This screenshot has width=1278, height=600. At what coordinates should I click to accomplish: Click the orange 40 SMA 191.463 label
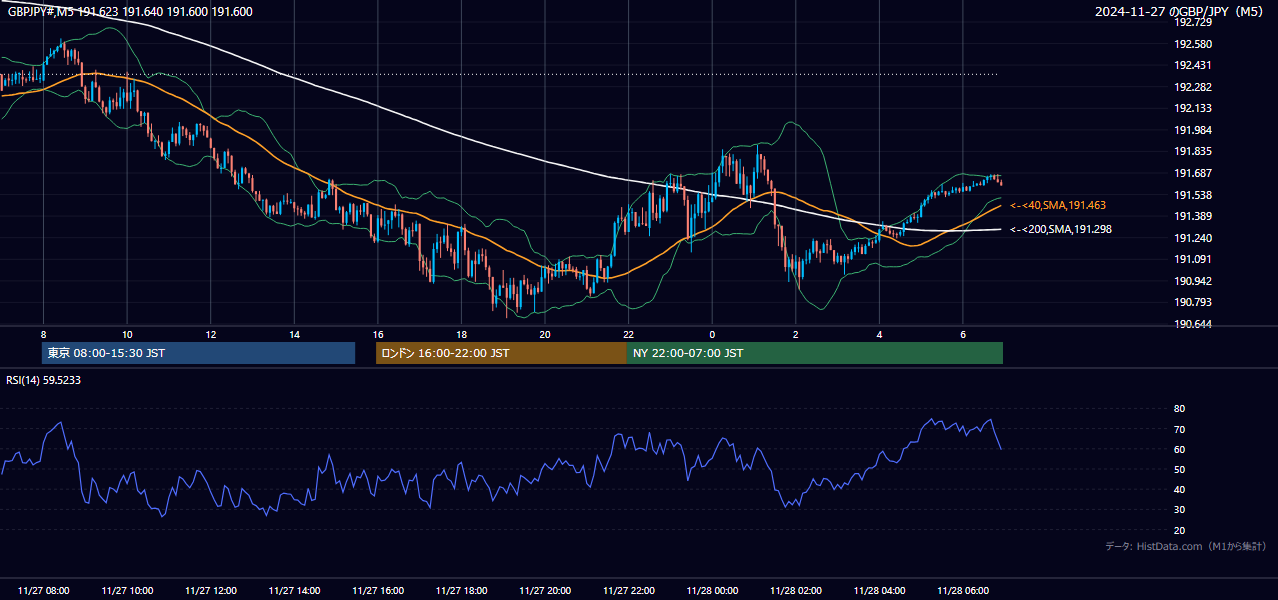[x=1057, y=205]
